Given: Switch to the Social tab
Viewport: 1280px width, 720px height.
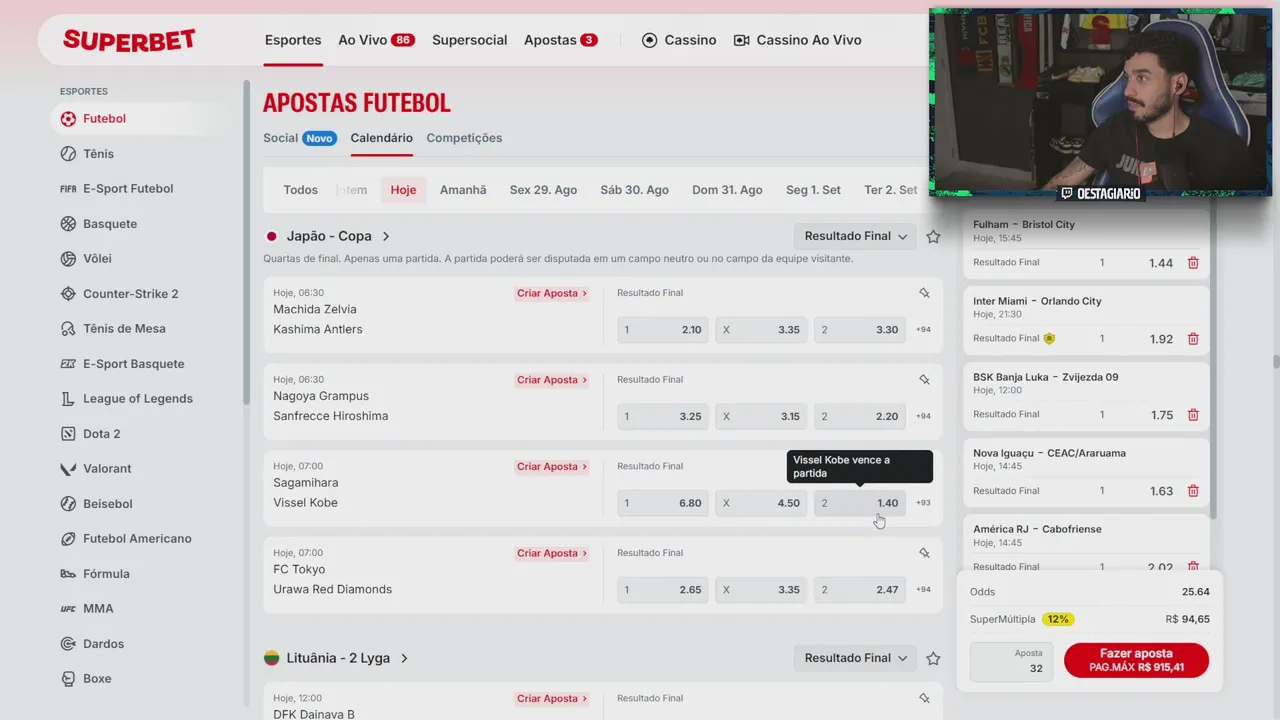Looking at the screenshot, I should [x=300, y=138].
